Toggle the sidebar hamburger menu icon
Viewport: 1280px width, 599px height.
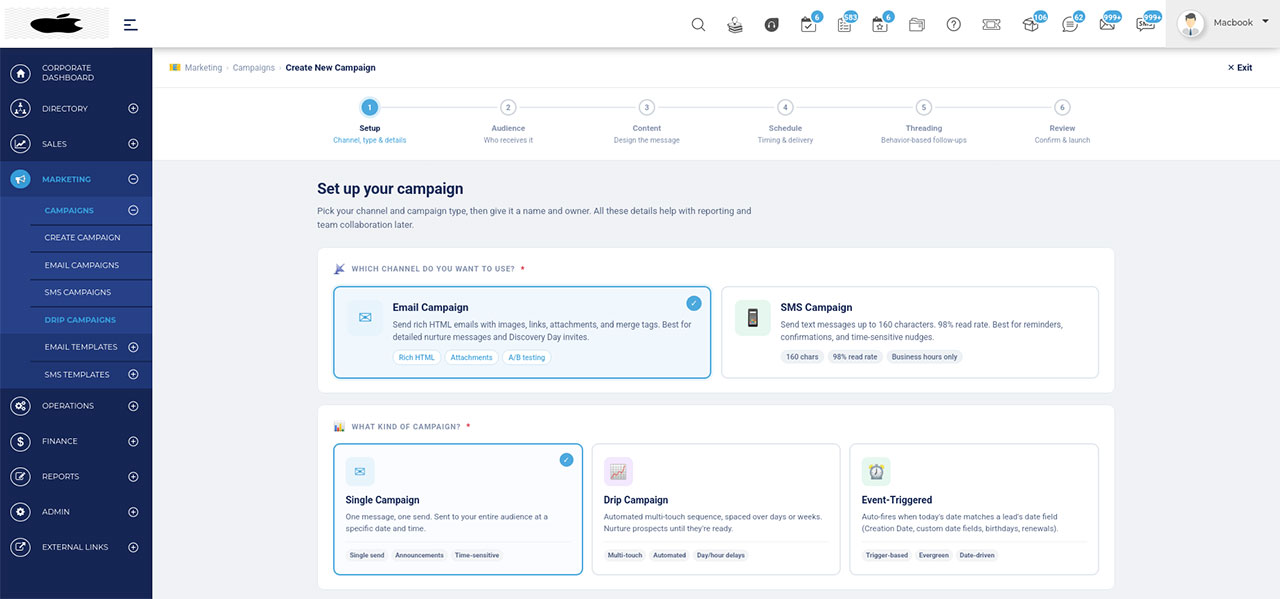point(131,25)
